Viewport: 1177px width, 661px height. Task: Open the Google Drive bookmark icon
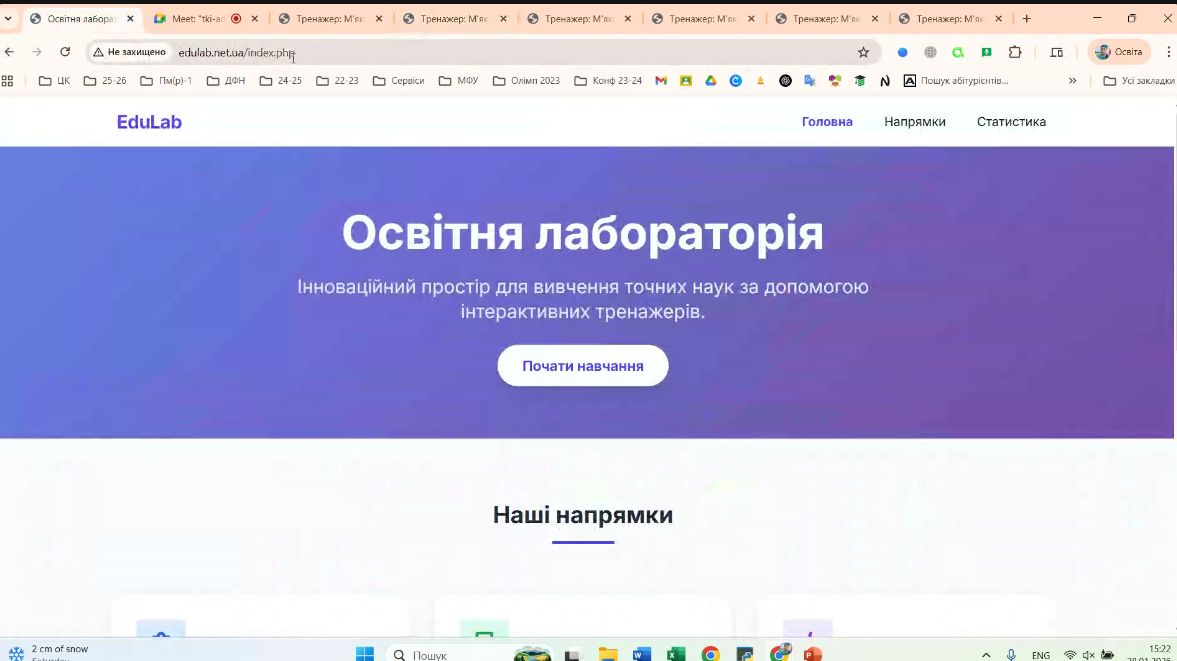(711, 81)
